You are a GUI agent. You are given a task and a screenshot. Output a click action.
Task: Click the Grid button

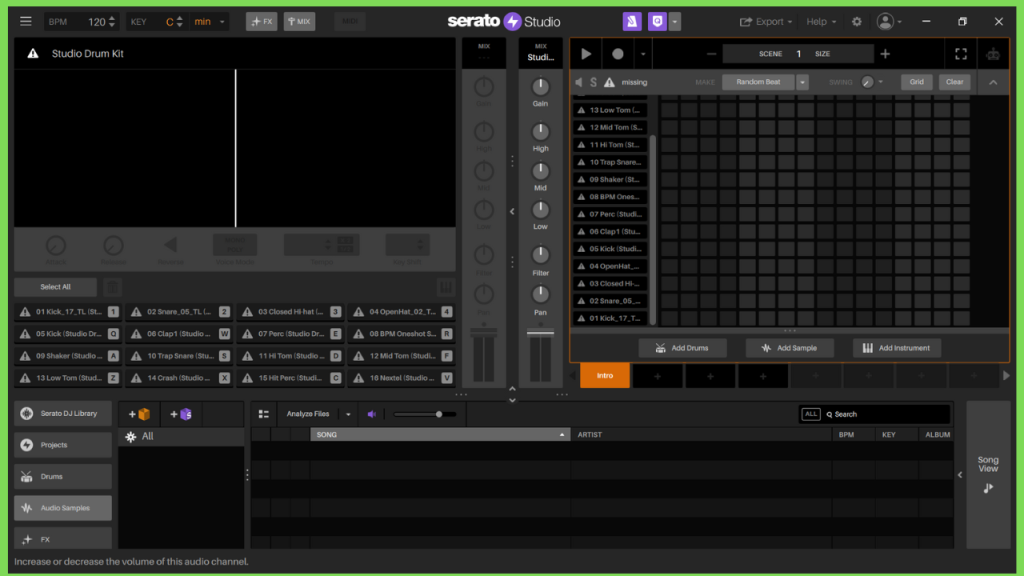(x=916, y=82)
